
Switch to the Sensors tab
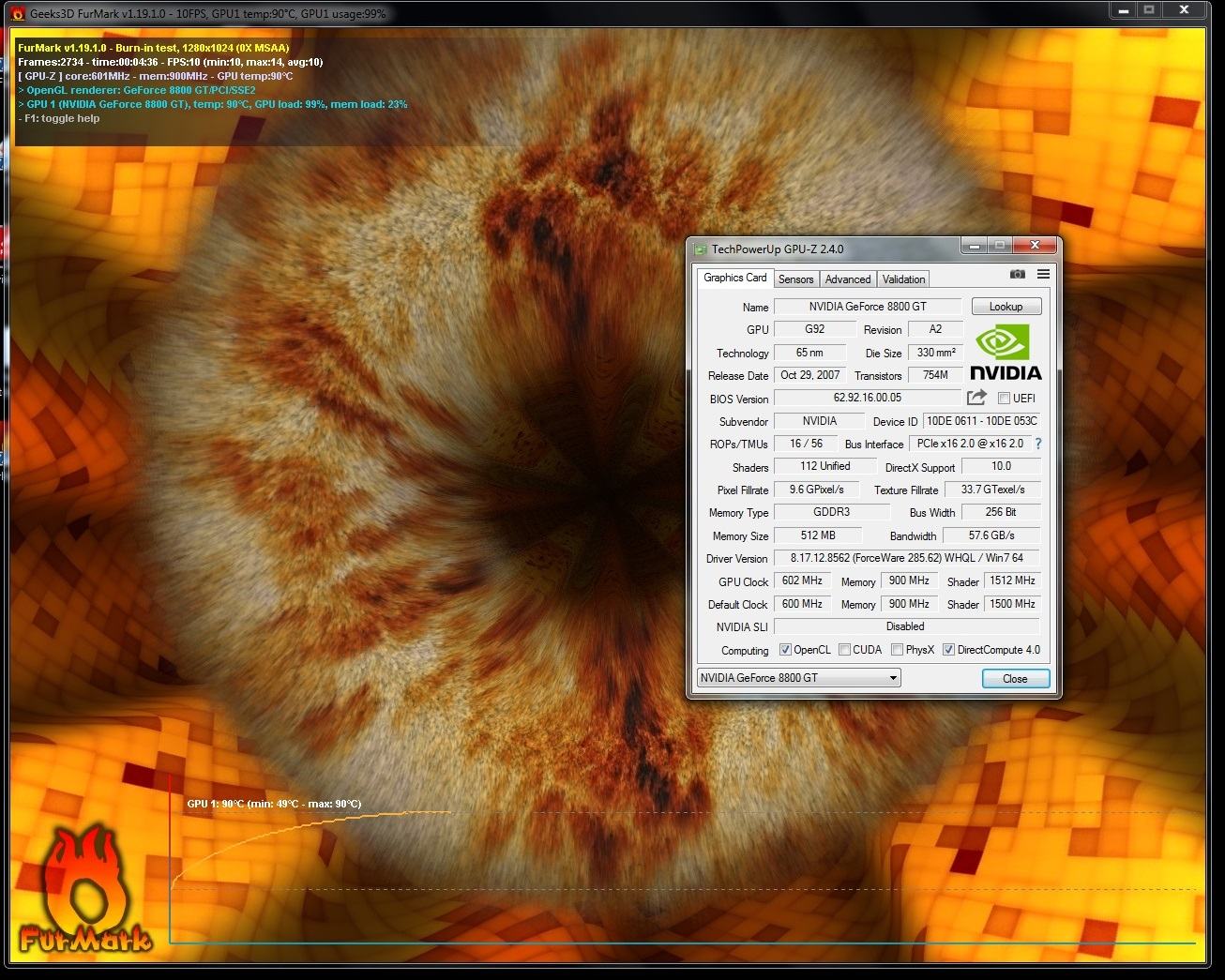(795, 279)
